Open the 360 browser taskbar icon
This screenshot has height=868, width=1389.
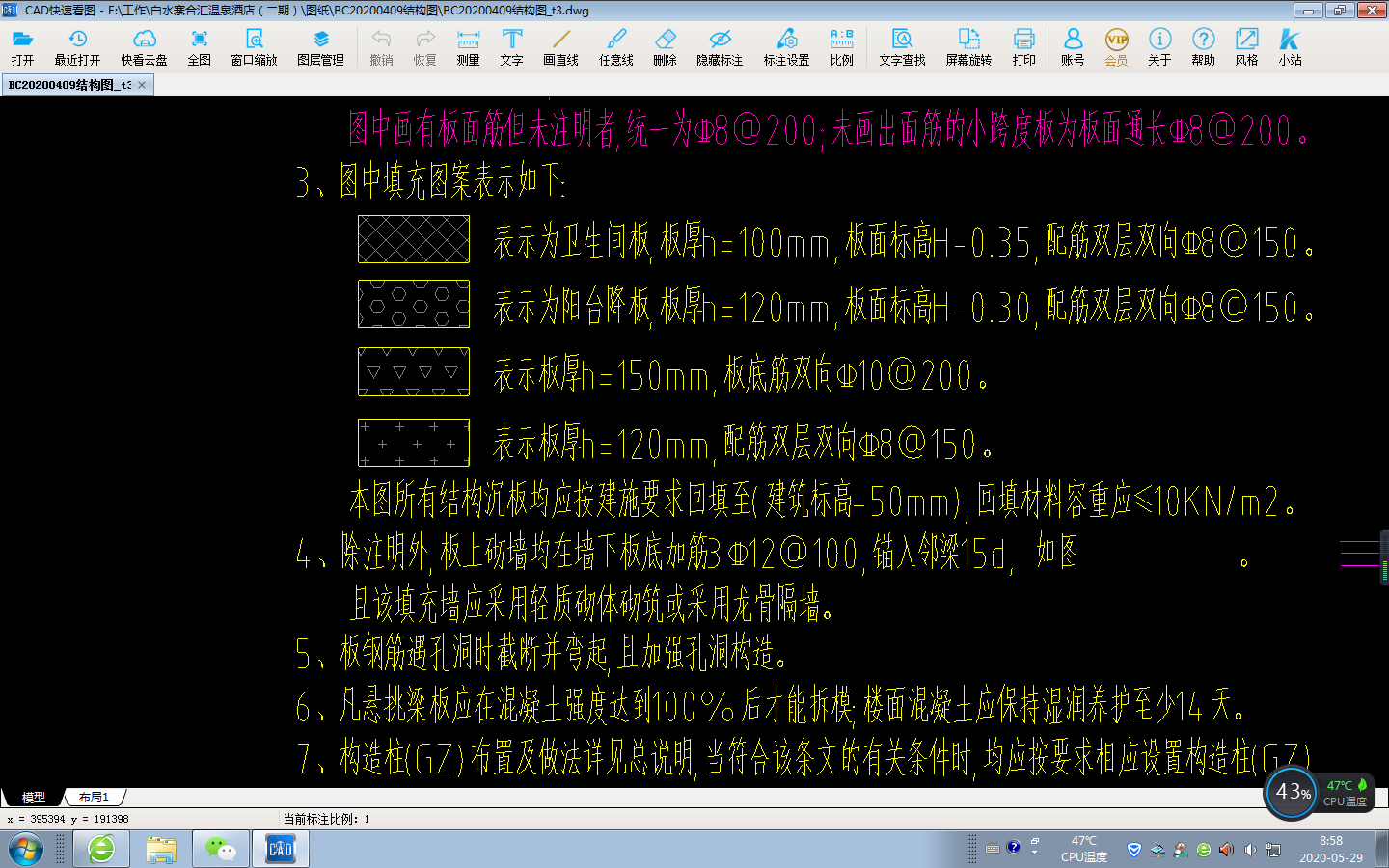(101, 850)
